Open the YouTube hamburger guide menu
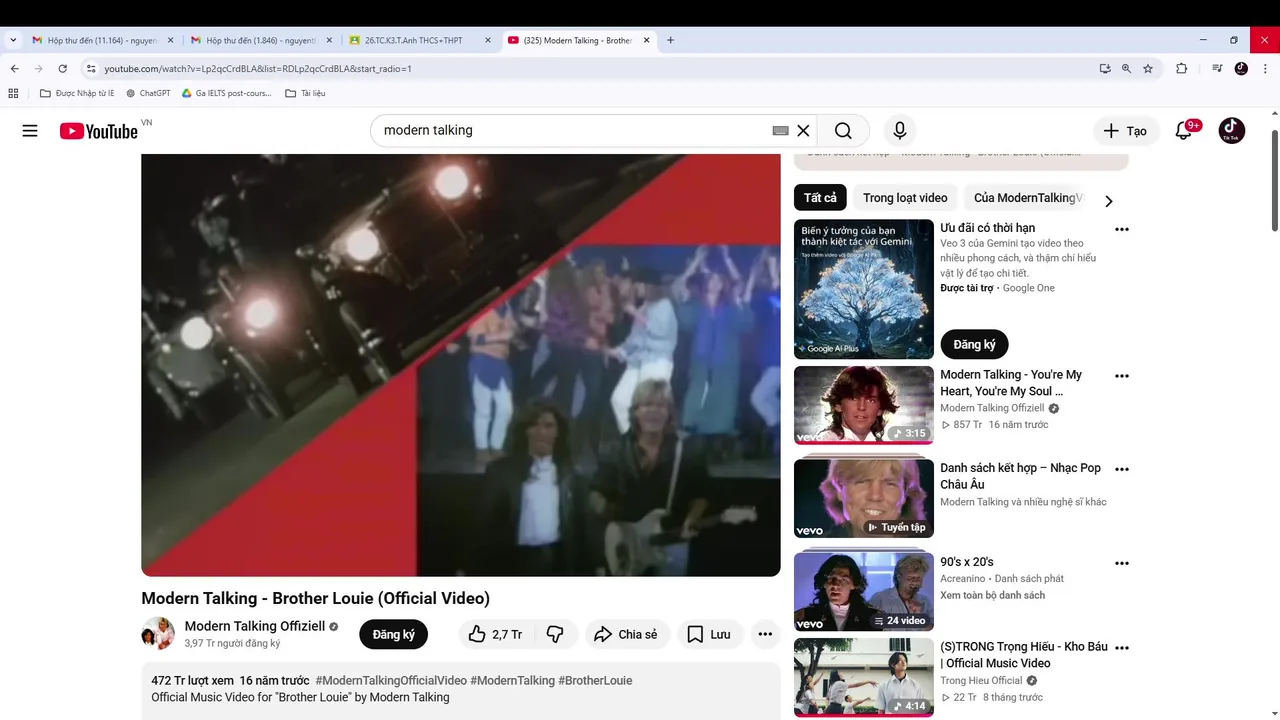 [30, 131]
